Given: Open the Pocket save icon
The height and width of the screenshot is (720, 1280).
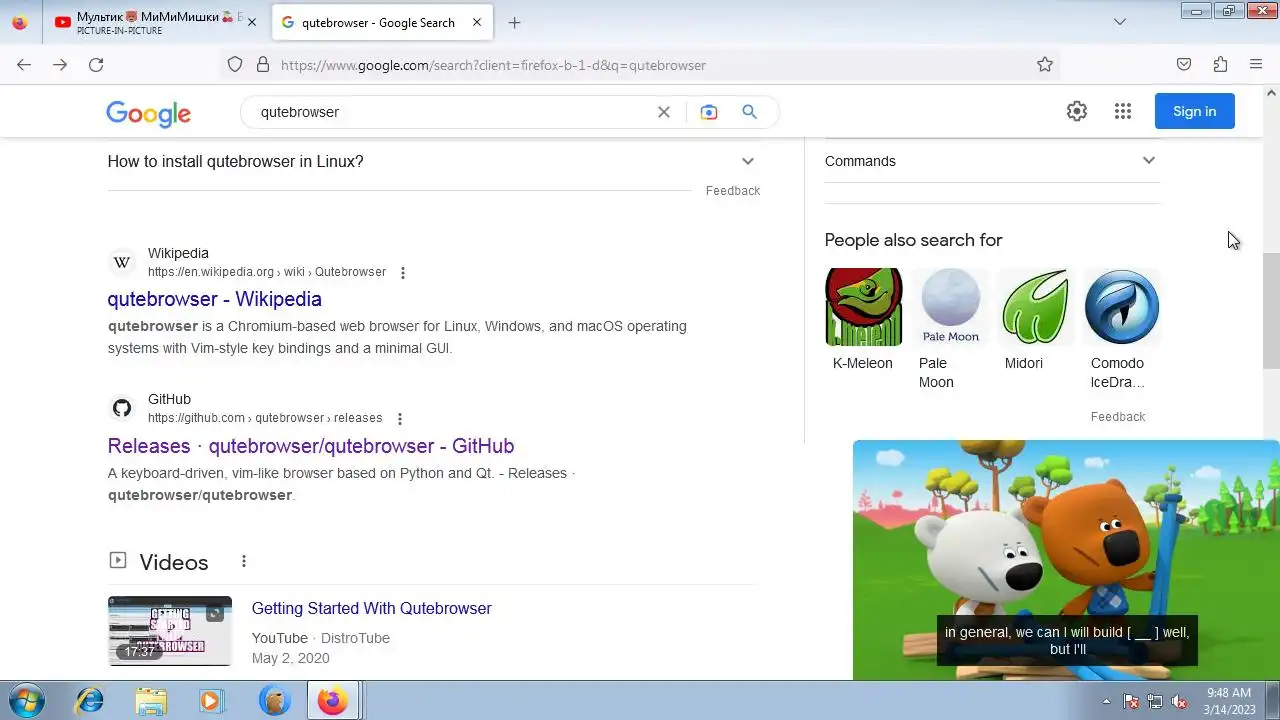Looking at the screenshot, I should tap(1184, 64).
